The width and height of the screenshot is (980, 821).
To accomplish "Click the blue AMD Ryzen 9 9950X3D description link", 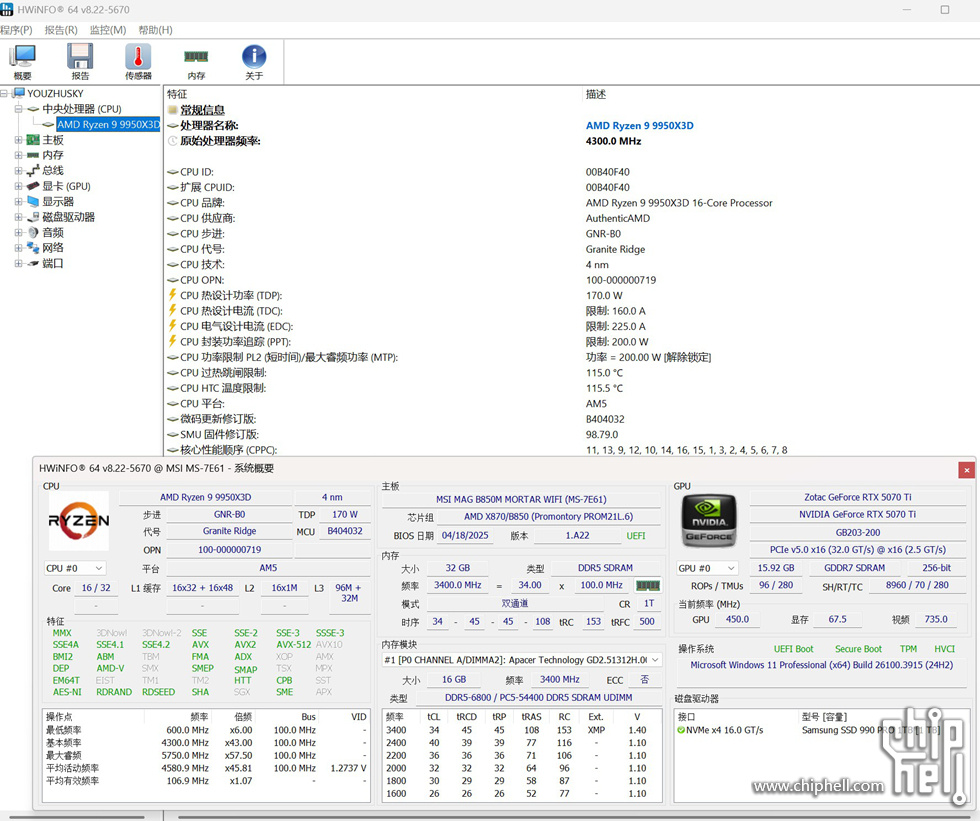I will [639, 126].
